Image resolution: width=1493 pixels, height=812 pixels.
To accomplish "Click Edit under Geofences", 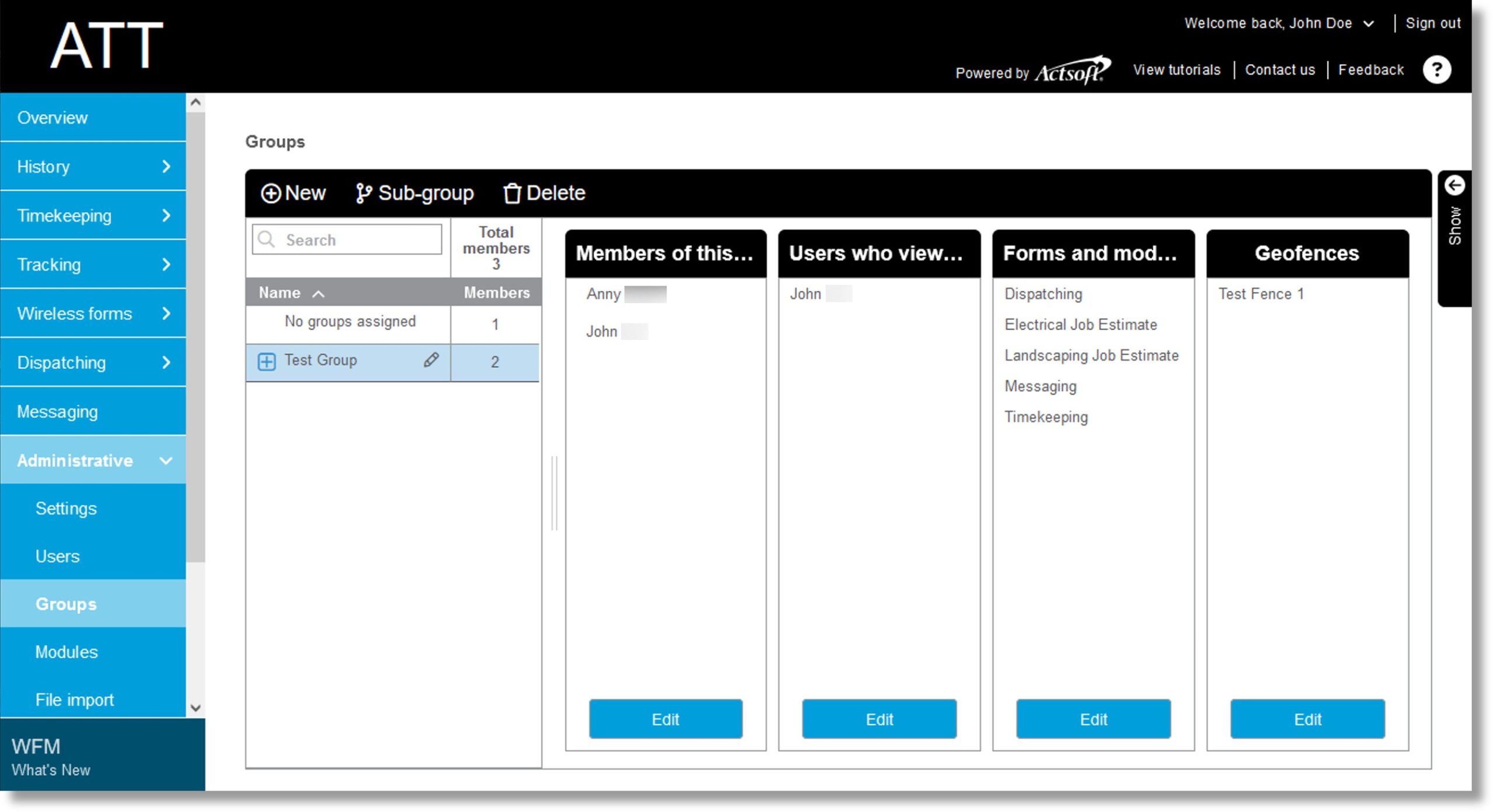I will coord(1308,719).
